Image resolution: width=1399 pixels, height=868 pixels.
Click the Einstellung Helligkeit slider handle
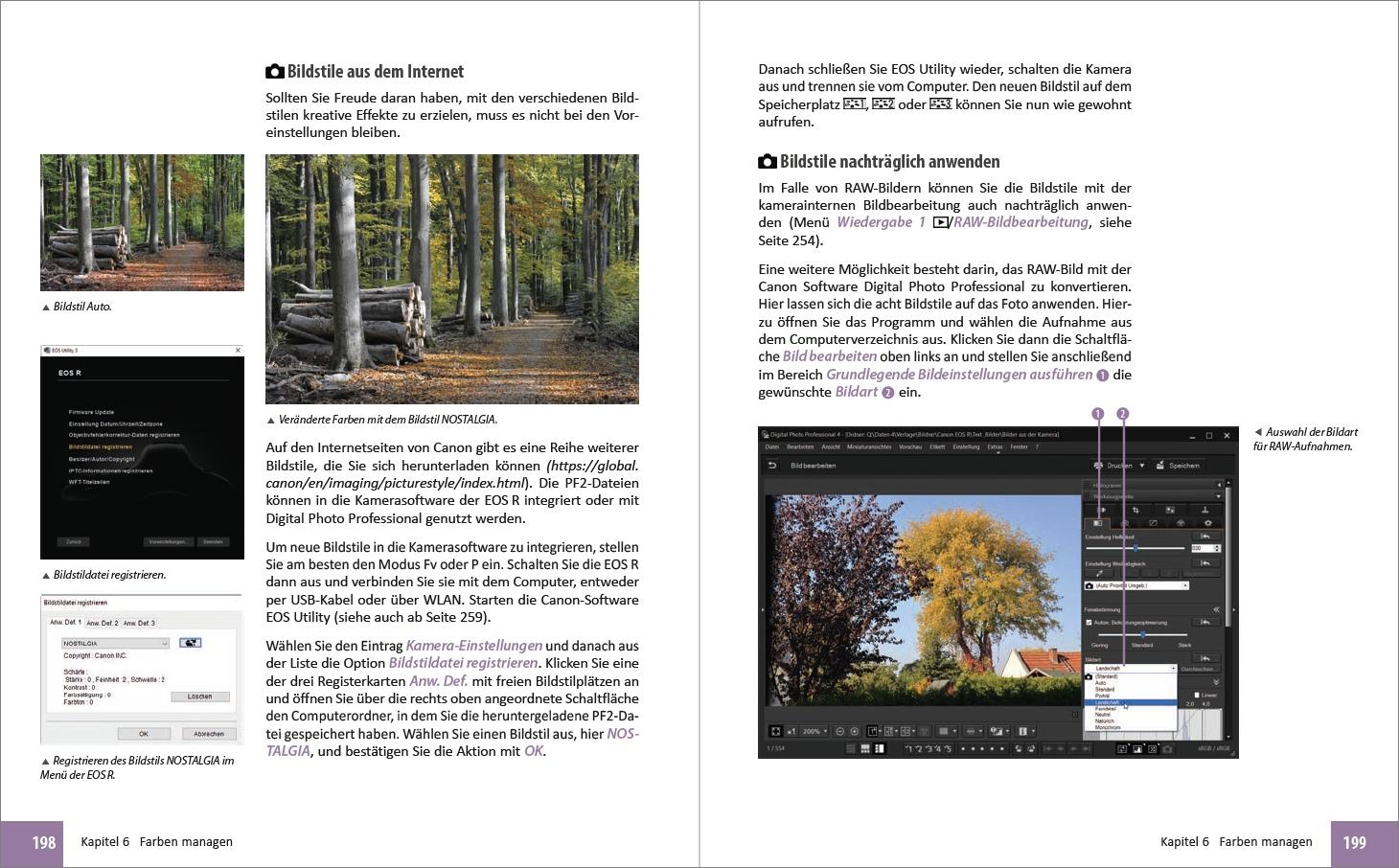point(1137,547)
